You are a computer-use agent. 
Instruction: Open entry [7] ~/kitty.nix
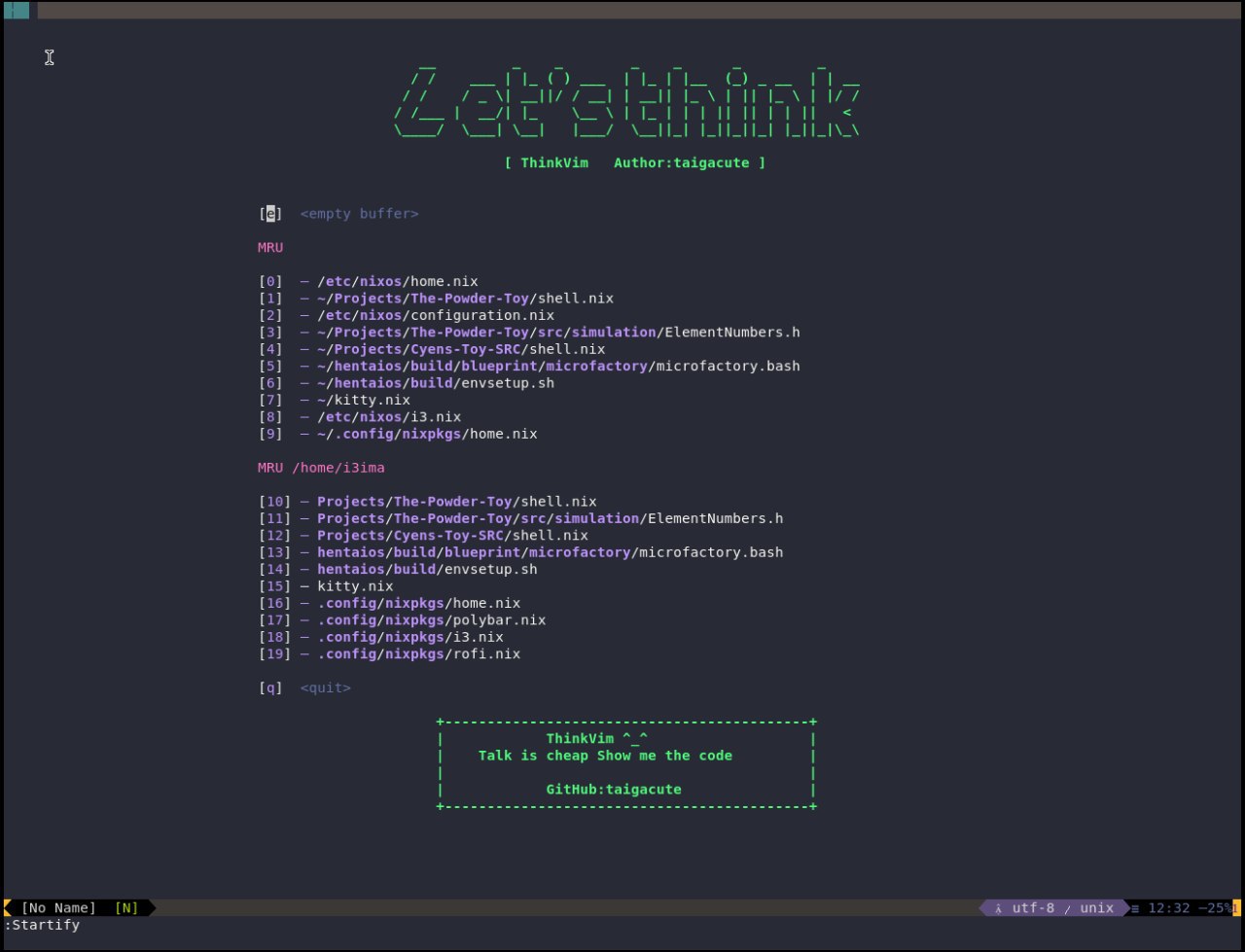pos(335,401)
